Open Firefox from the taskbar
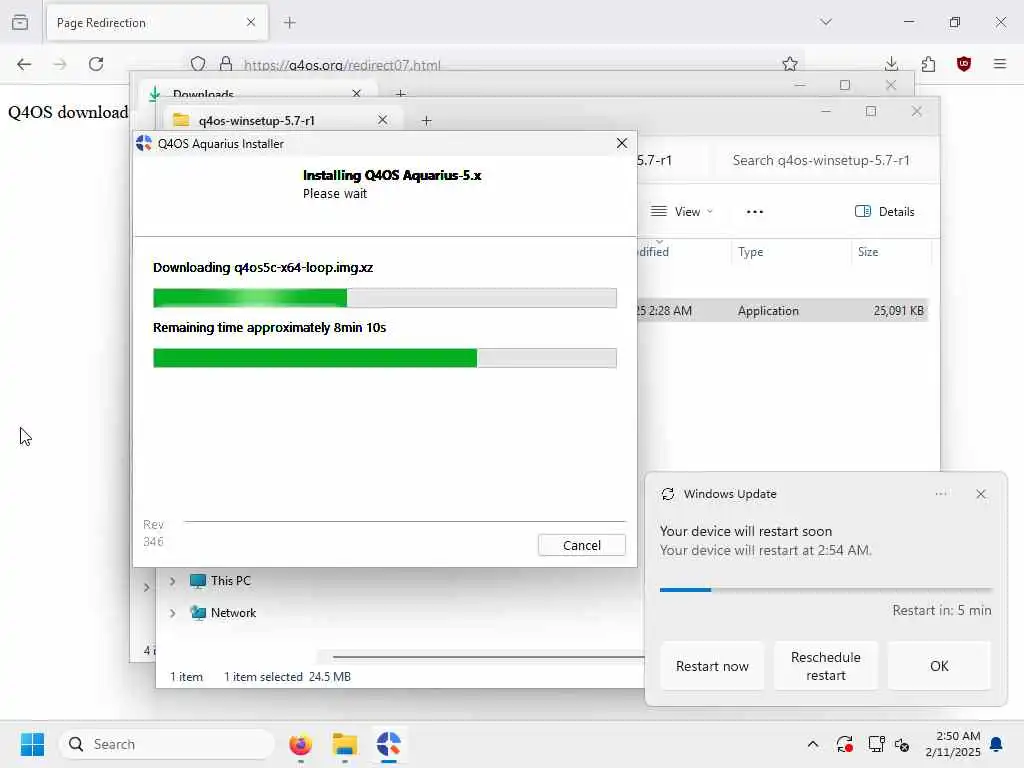Screen dimensions: 1024x768 pyautogui.click(x=300, y=744)
